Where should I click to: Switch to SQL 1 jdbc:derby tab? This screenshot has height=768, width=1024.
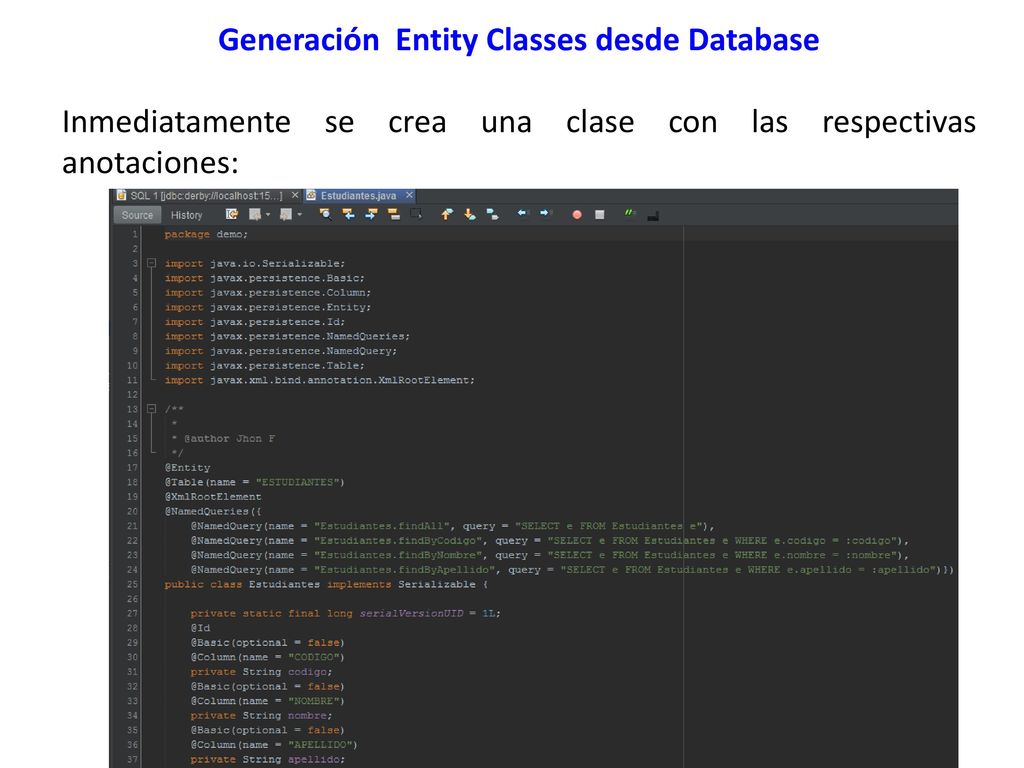(206, 196)
